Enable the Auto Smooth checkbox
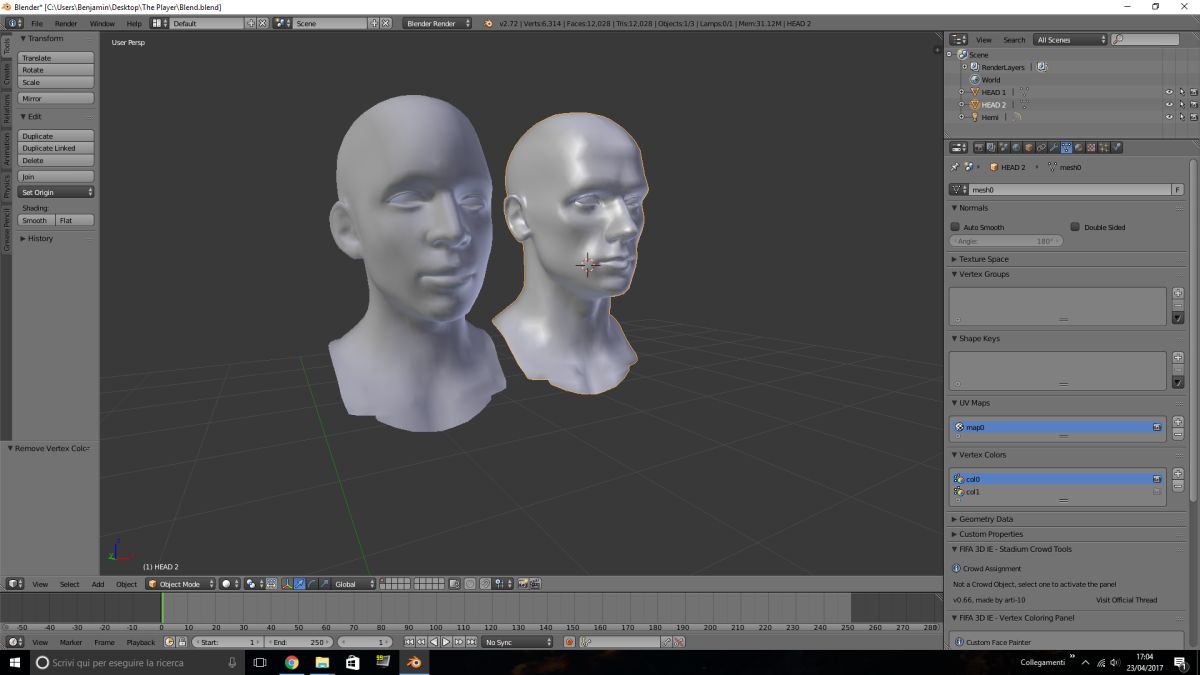1200x675 pixels. pyautogui.click(x=955, y=227)
